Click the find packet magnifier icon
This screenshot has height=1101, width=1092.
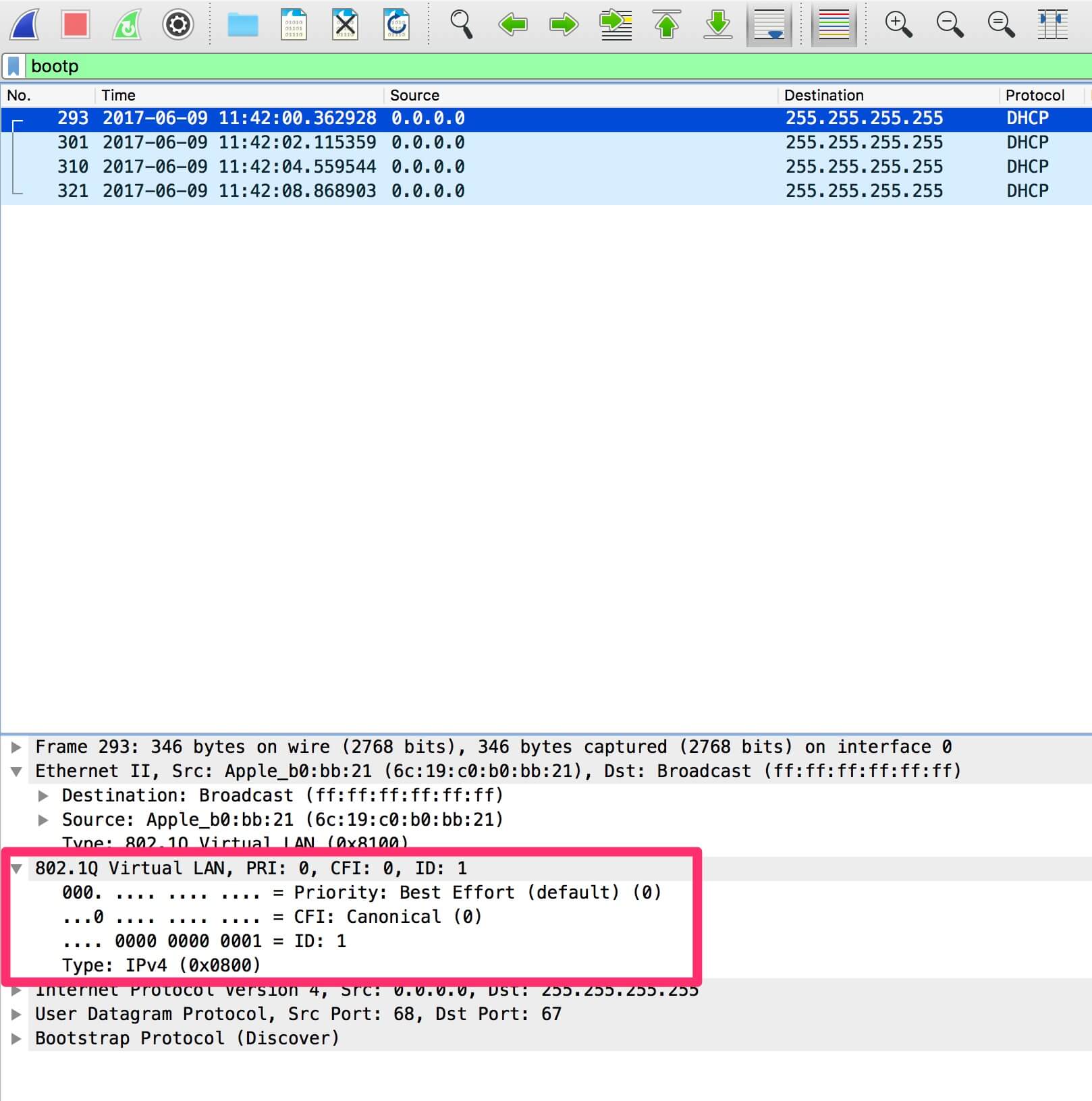pos(461,24)
